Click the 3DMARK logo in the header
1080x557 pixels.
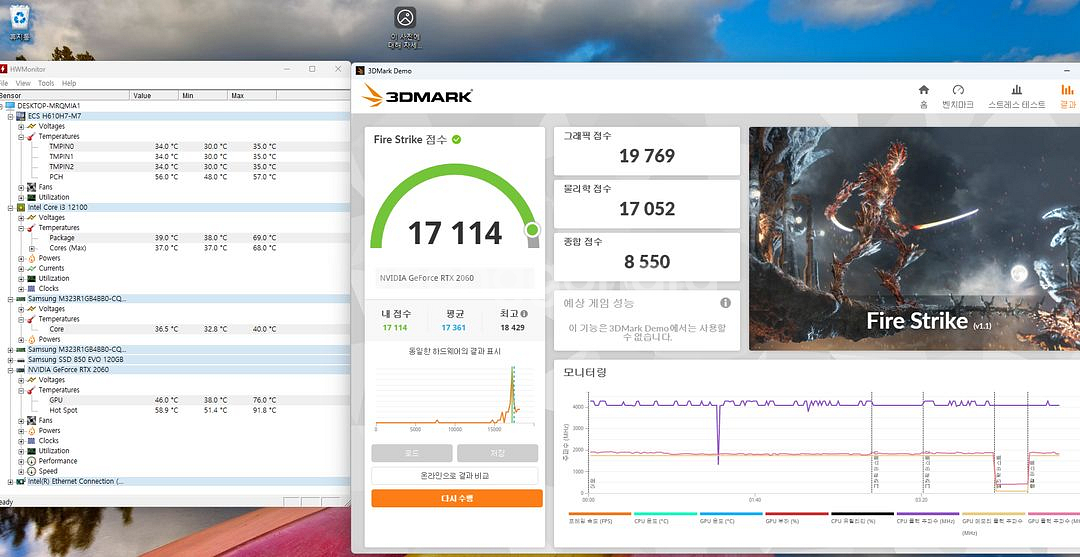417,95
